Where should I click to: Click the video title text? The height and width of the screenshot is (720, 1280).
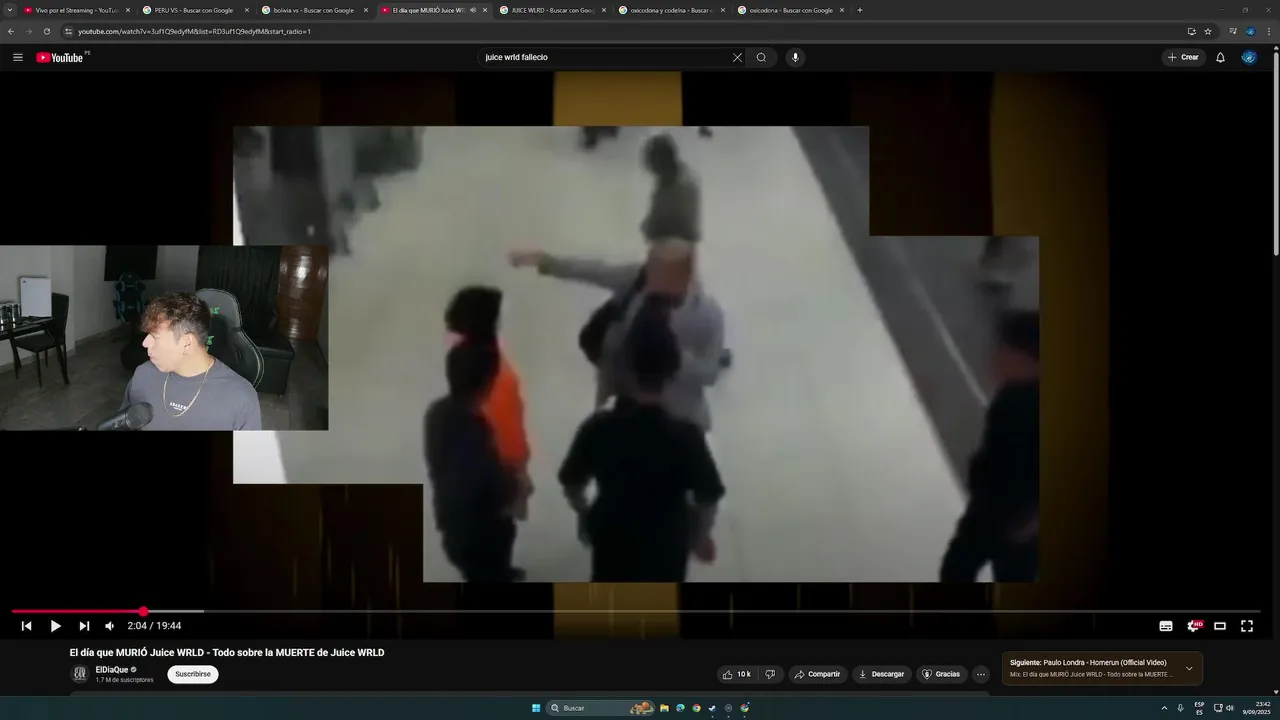227,653
